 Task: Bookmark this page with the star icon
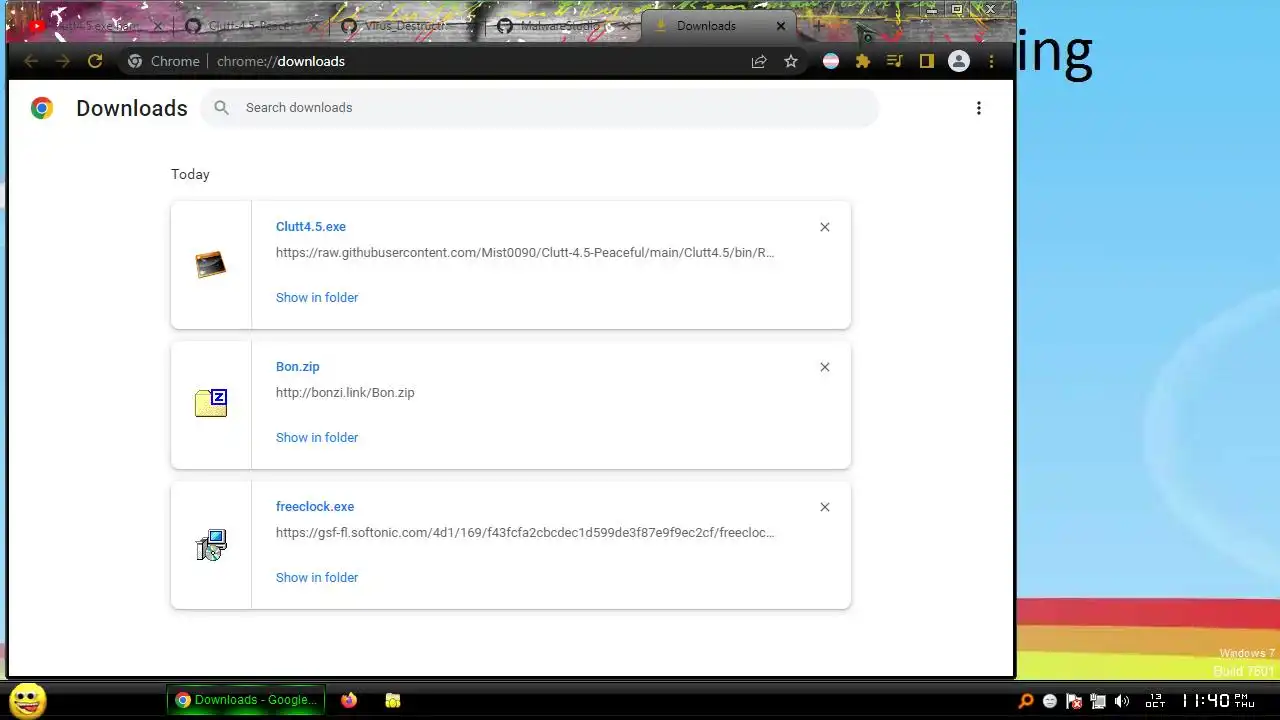pyautogui.click(x=791, y=61)
